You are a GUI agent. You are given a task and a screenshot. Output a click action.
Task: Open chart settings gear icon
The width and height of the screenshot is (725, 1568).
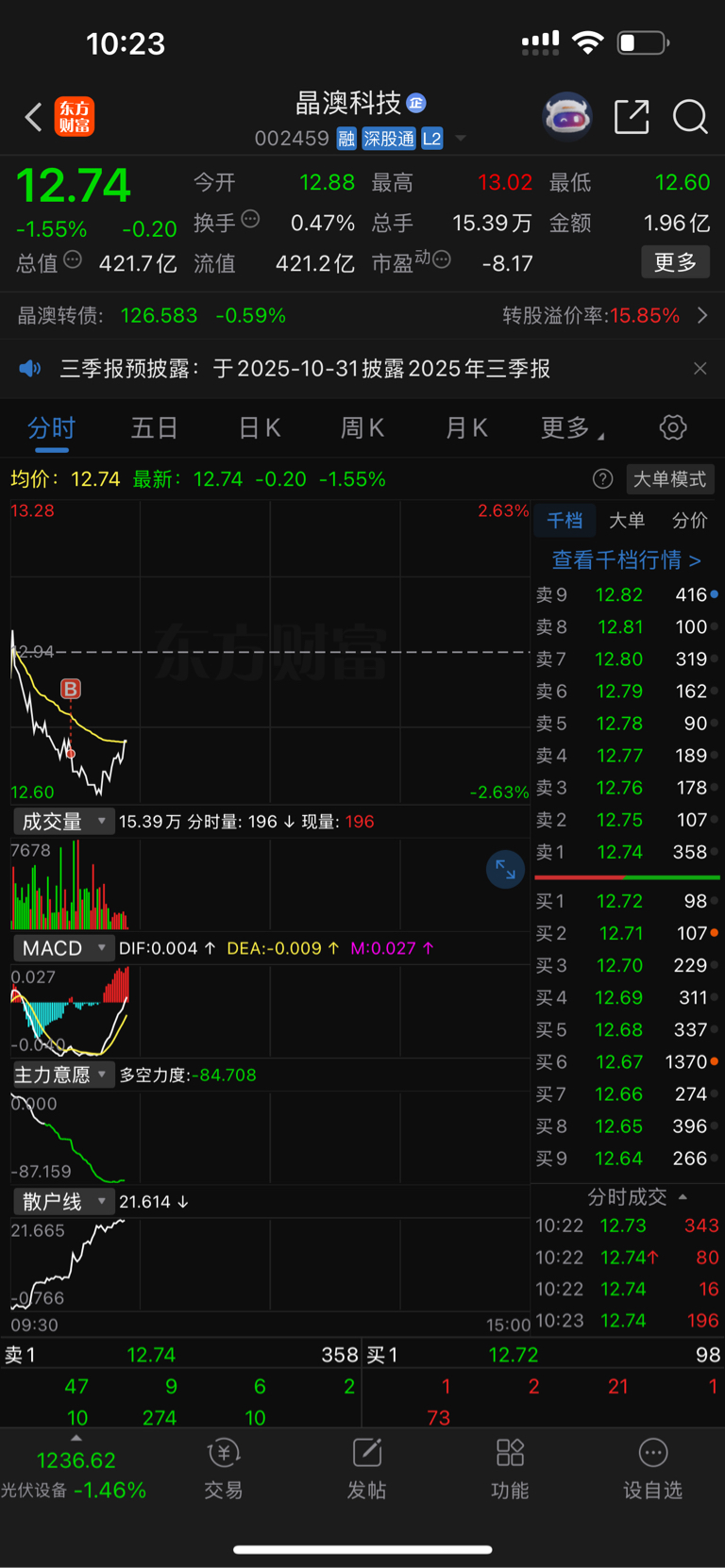pyautogui.click(x=673, y=427)
